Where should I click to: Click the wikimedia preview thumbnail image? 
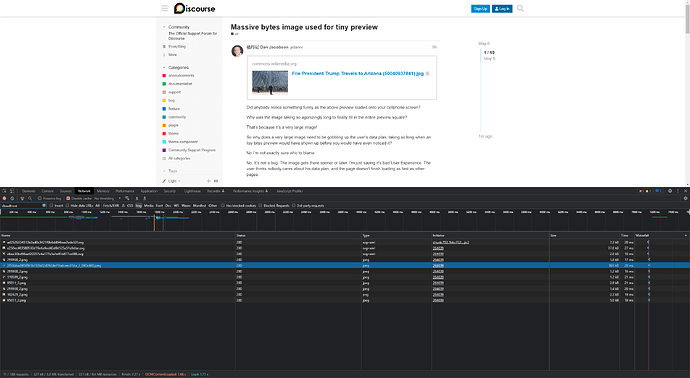[270, 82]
